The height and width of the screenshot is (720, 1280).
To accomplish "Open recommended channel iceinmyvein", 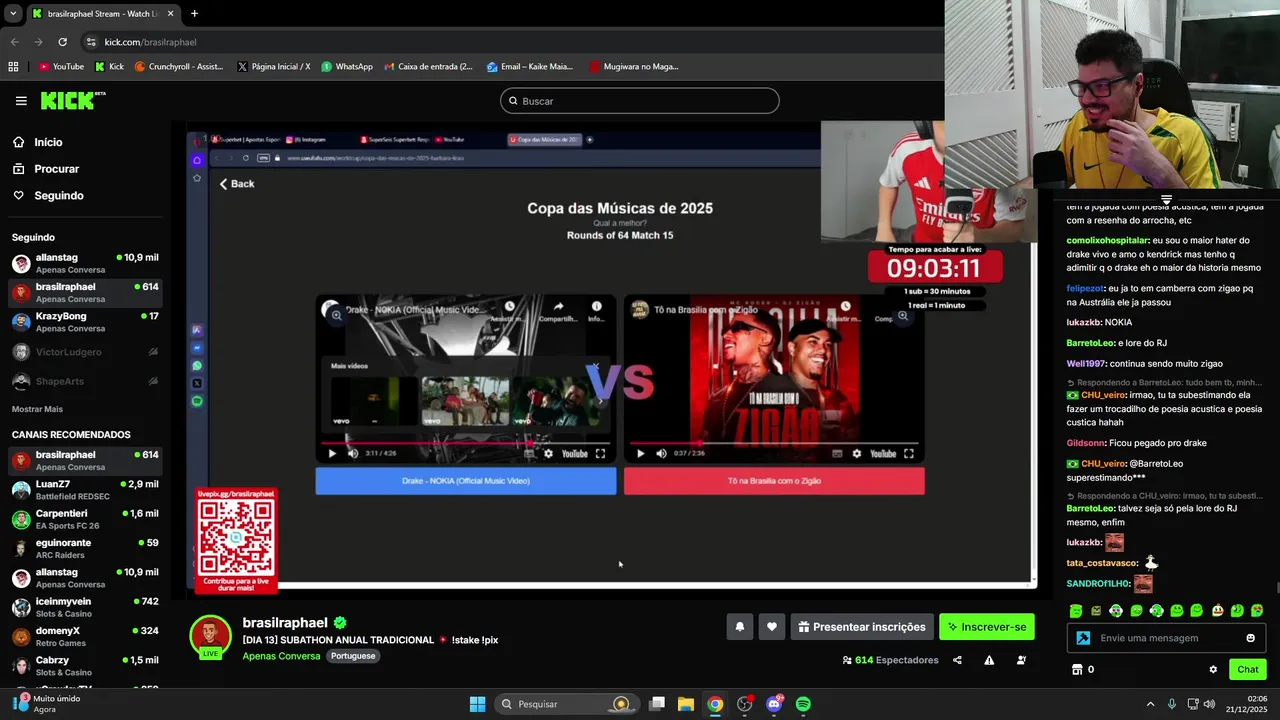I will coord(85,607).
